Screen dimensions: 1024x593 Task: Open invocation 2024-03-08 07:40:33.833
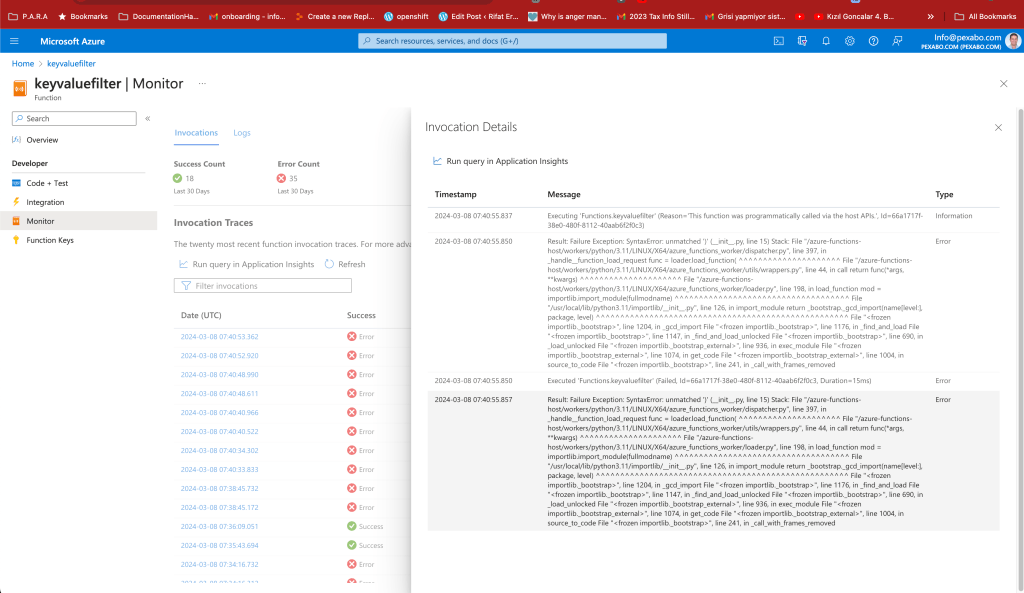[219, 470]
